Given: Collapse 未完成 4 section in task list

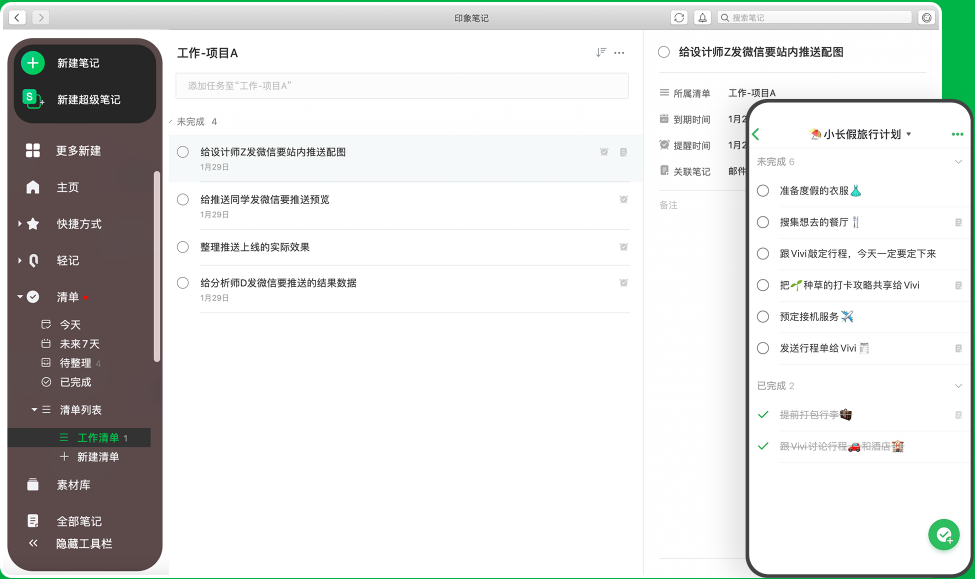Looking at the screenshot, I should [x=171, y=122].
